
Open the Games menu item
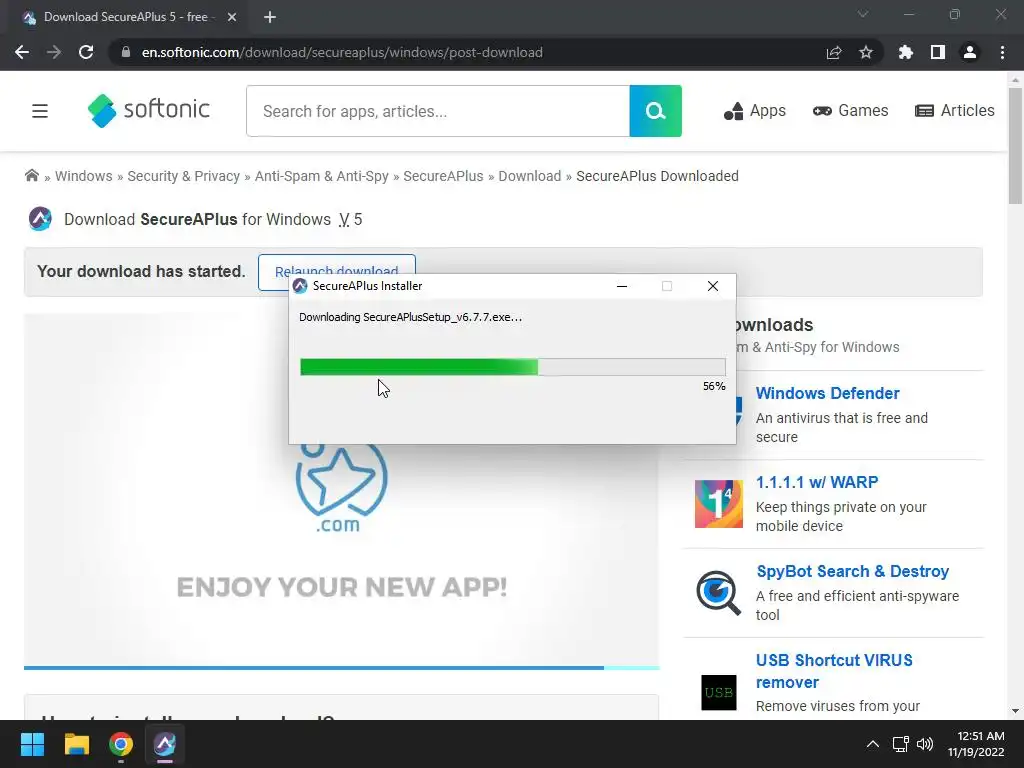pyautogui.click(x=850, y=111)
